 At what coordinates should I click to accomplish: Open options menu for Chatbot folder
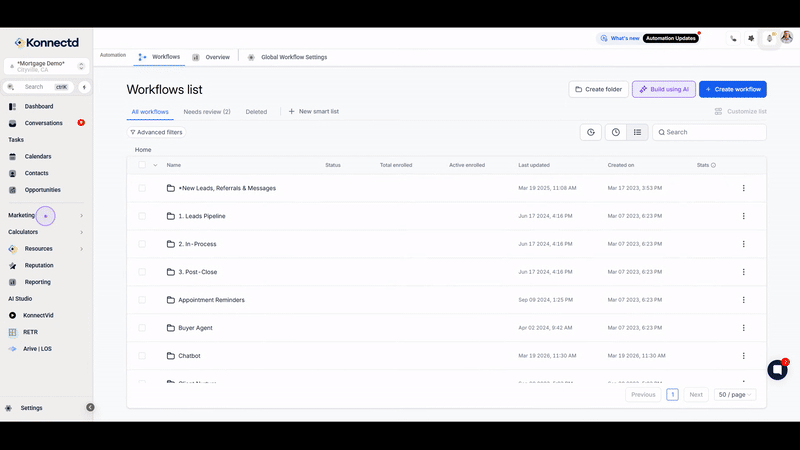(x=743, y=356)
